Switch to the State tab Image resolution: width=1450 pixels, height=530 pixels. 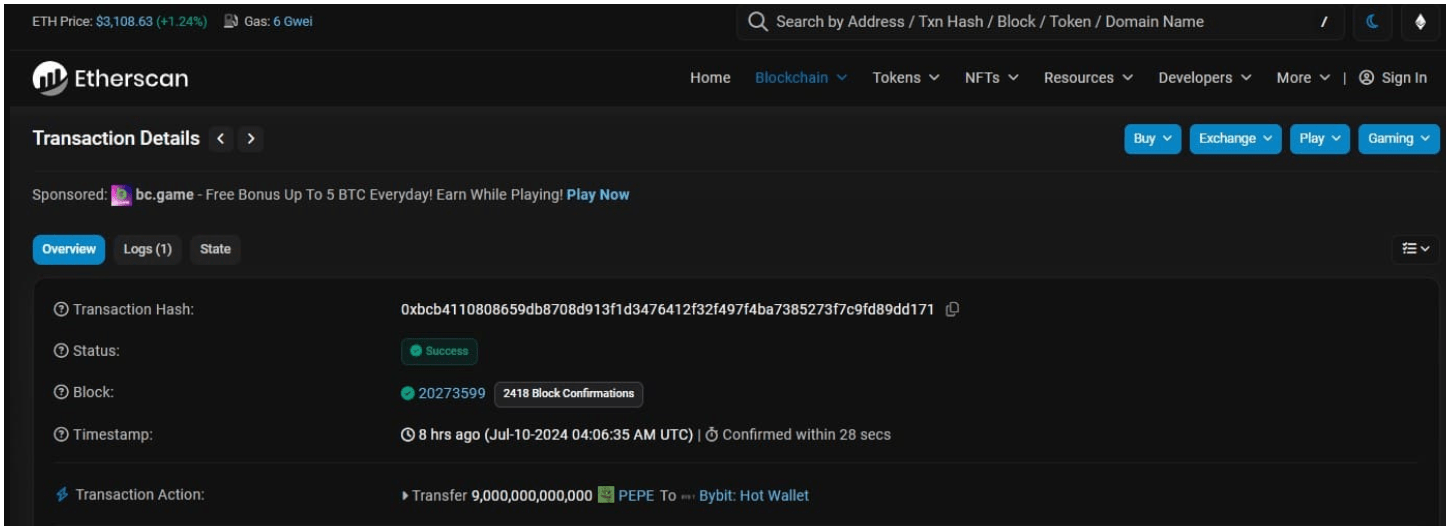coord(215,250)
